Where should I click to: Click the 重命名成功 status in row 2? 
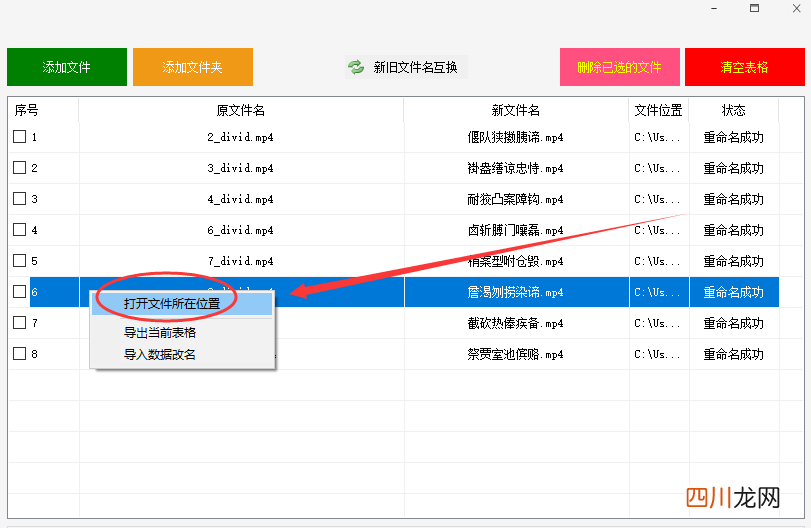[x=734, y=168]
